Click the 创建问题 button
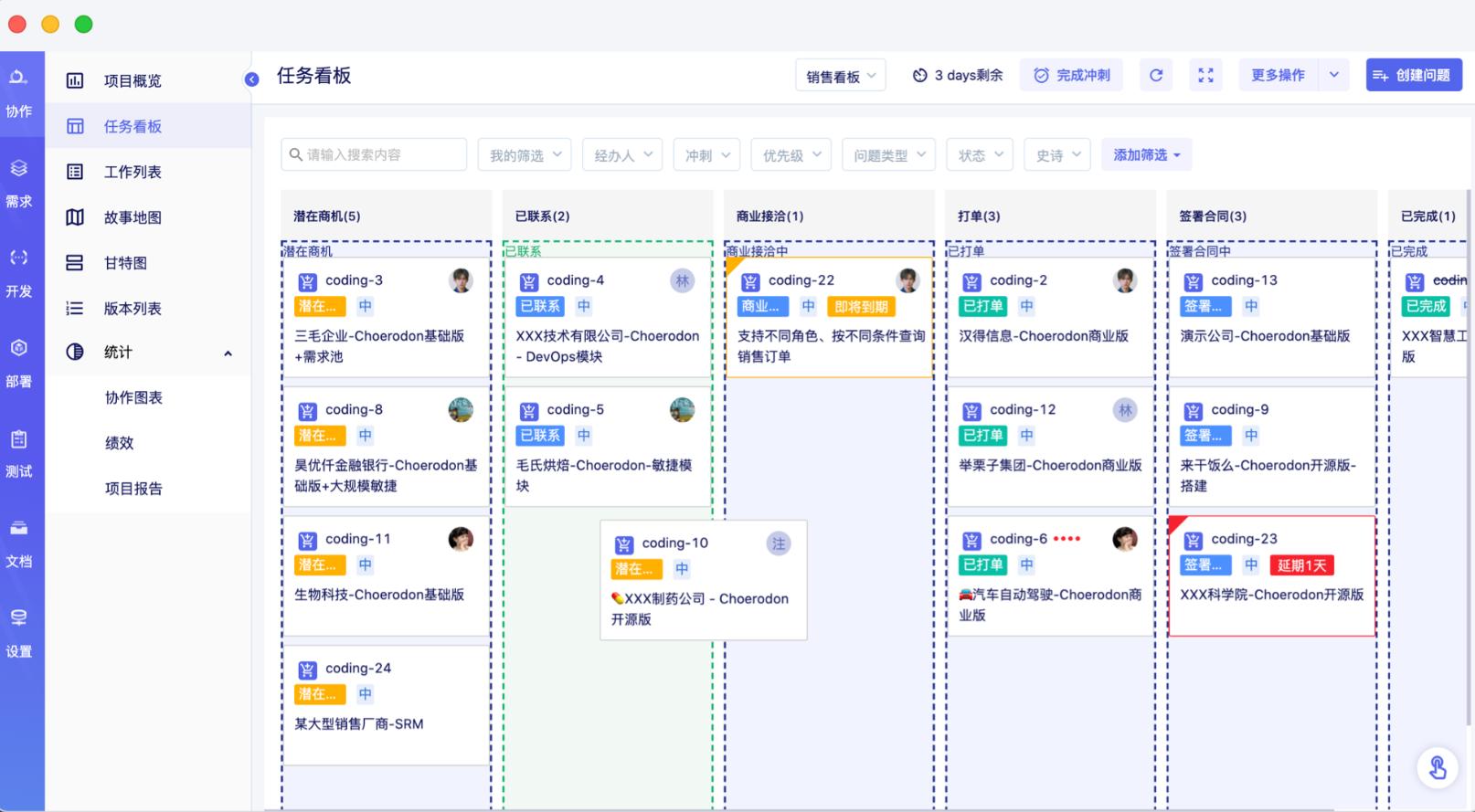The height and width of the screenshot is (812, 1475). pyautogui.click(x=1414, y=76)
